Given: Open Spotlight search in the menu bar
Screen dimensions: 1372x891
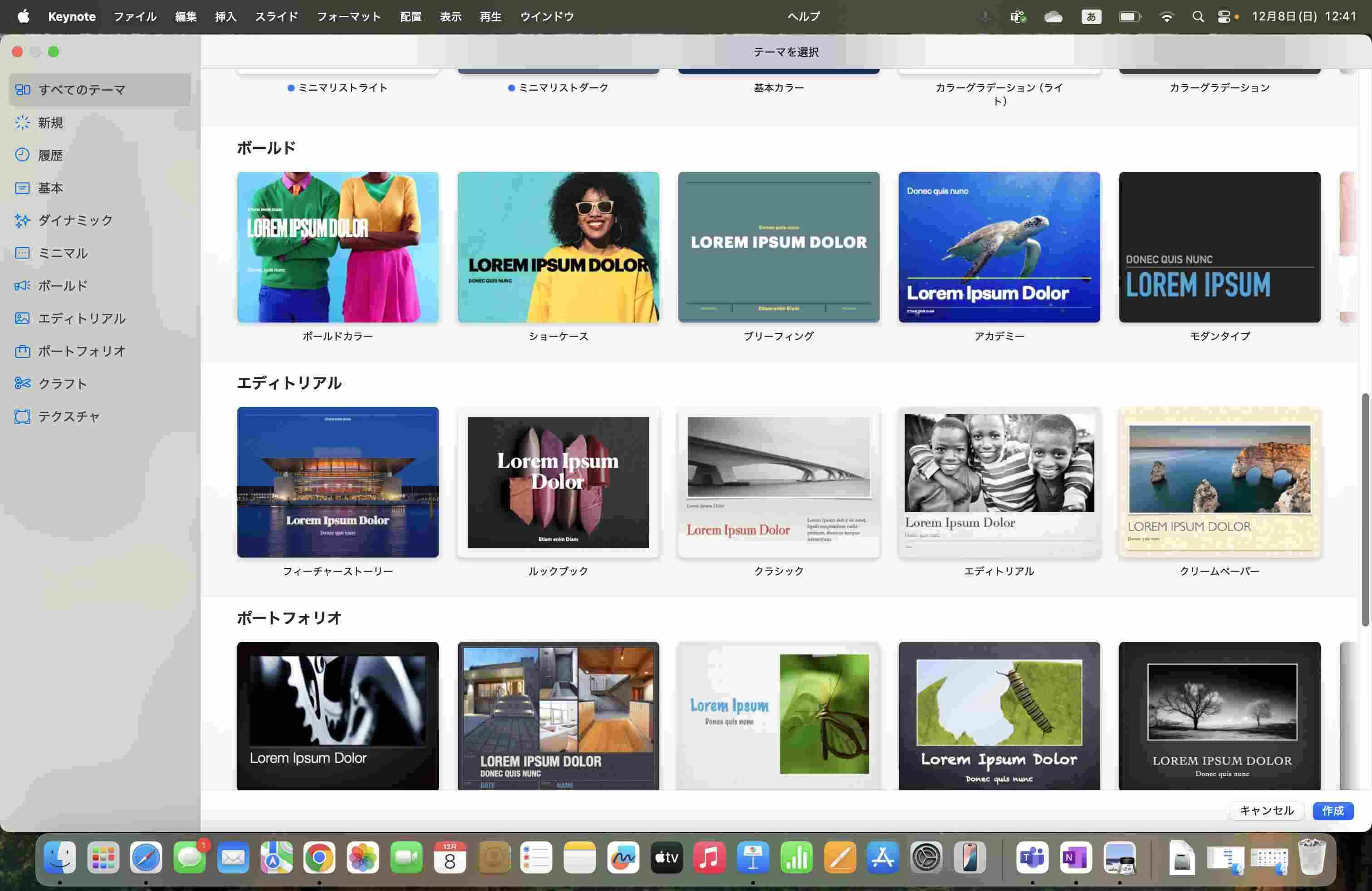Looking at the screenshot, I should tap(1198, 17).
